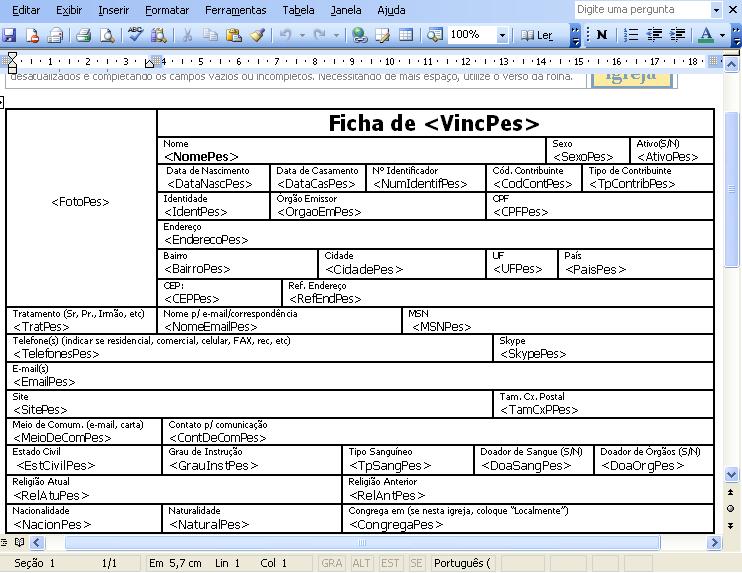
Task: Click the Português language status entry
Action: point(462,563)
